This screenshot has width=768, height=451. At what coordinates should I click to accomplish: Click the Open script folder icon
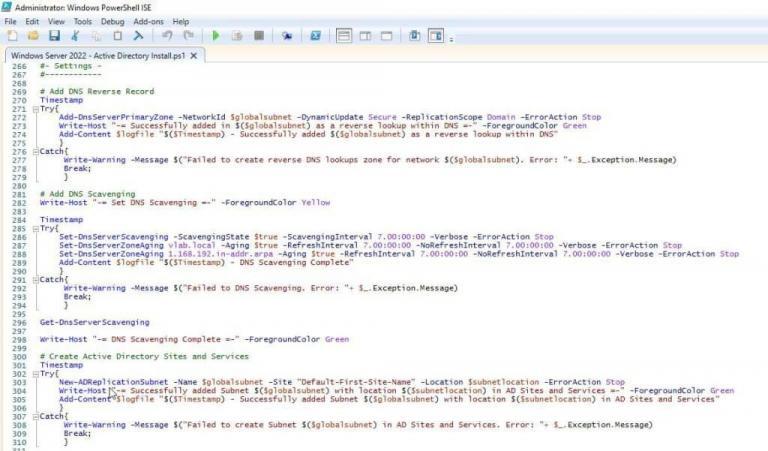tap(32, 36)
